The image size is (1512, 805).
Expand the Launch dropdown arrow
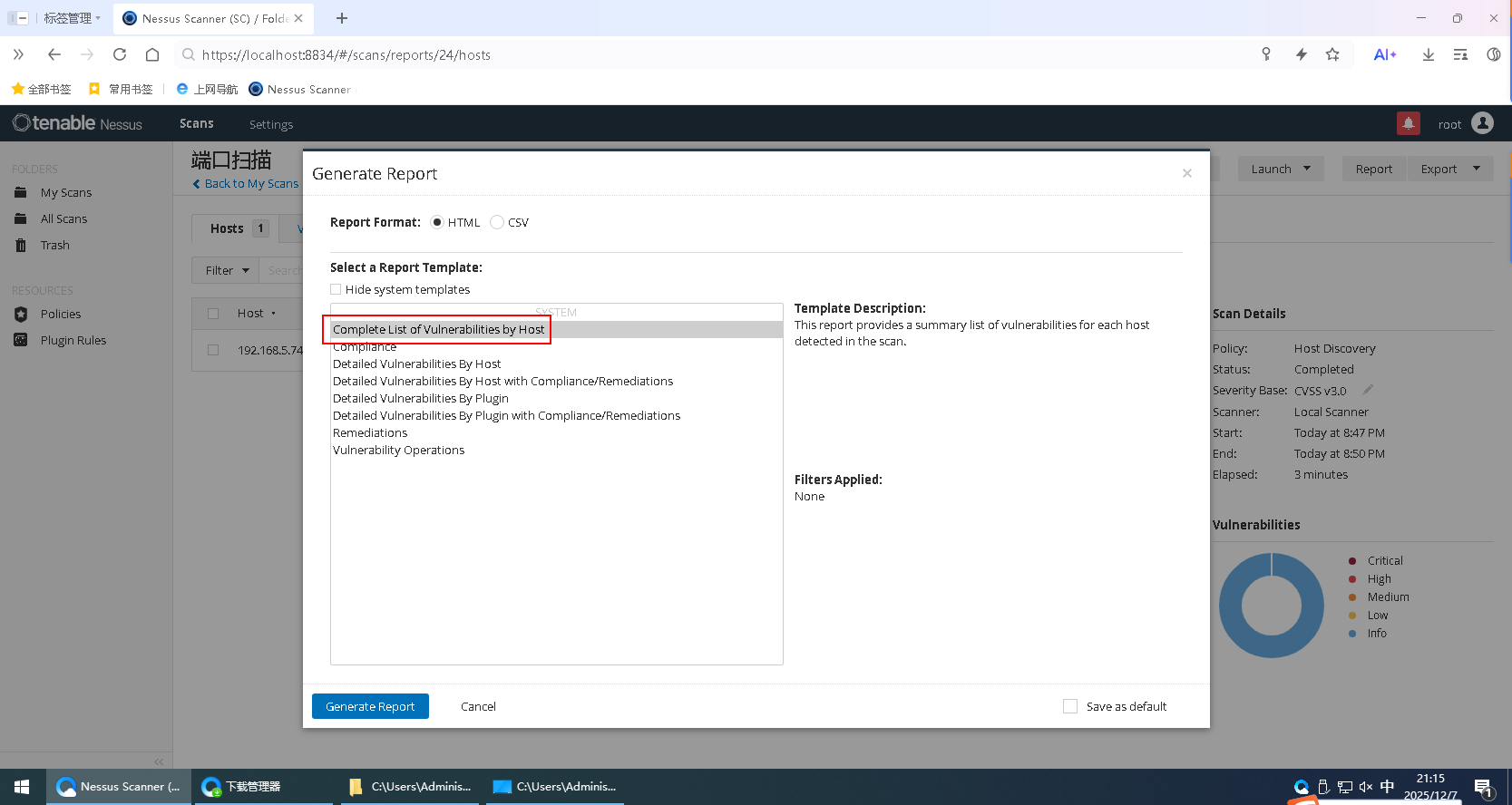point(1307,169)
